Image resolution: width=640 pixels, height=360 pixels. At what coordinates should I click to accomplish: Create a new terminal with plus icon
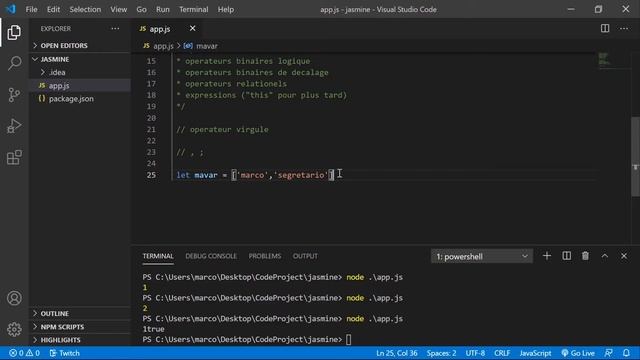(x=547, y=256)
